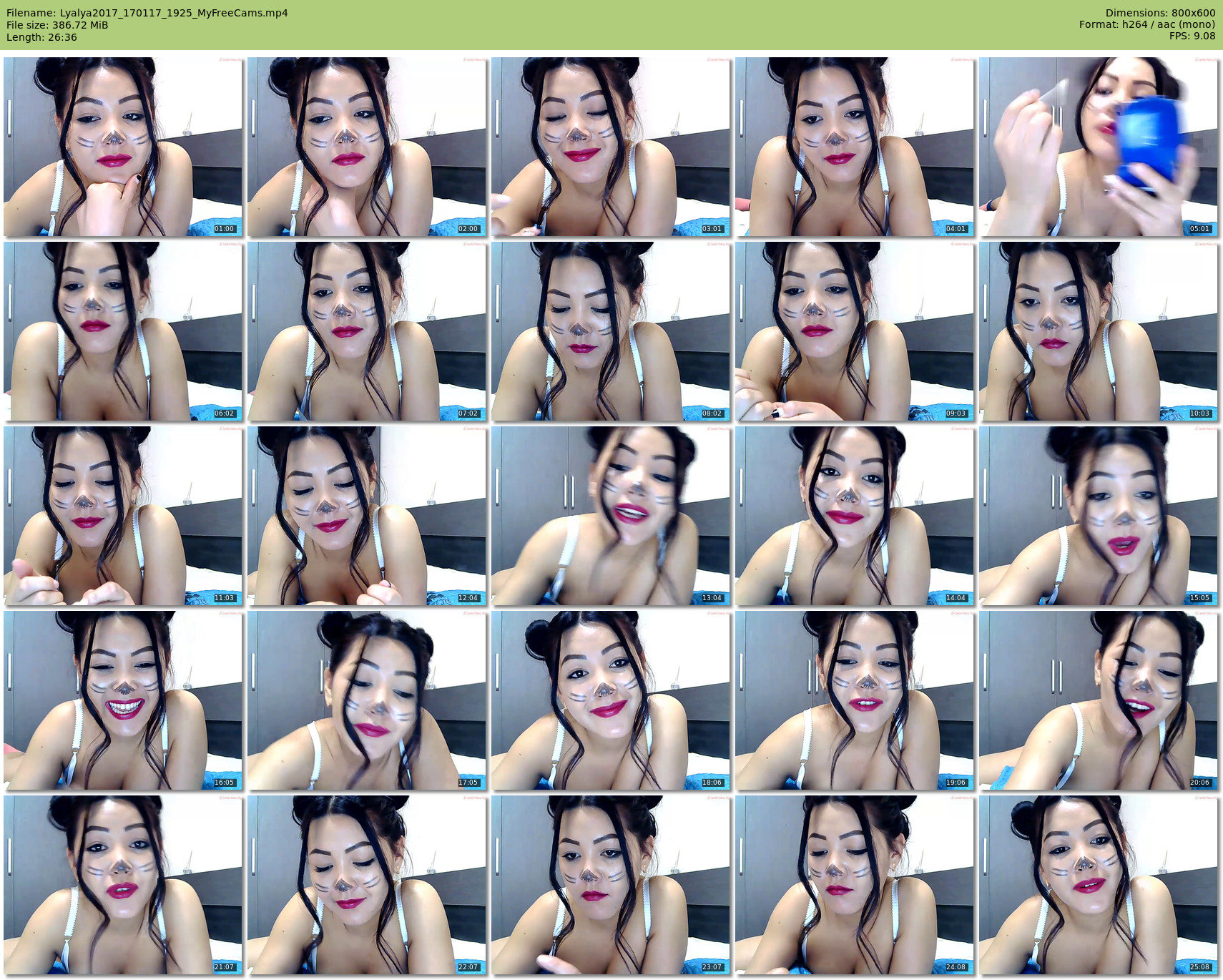Select the 18:06 thumbnail
The width and height of the screenshot is (1223, 980).
(611, 700)
